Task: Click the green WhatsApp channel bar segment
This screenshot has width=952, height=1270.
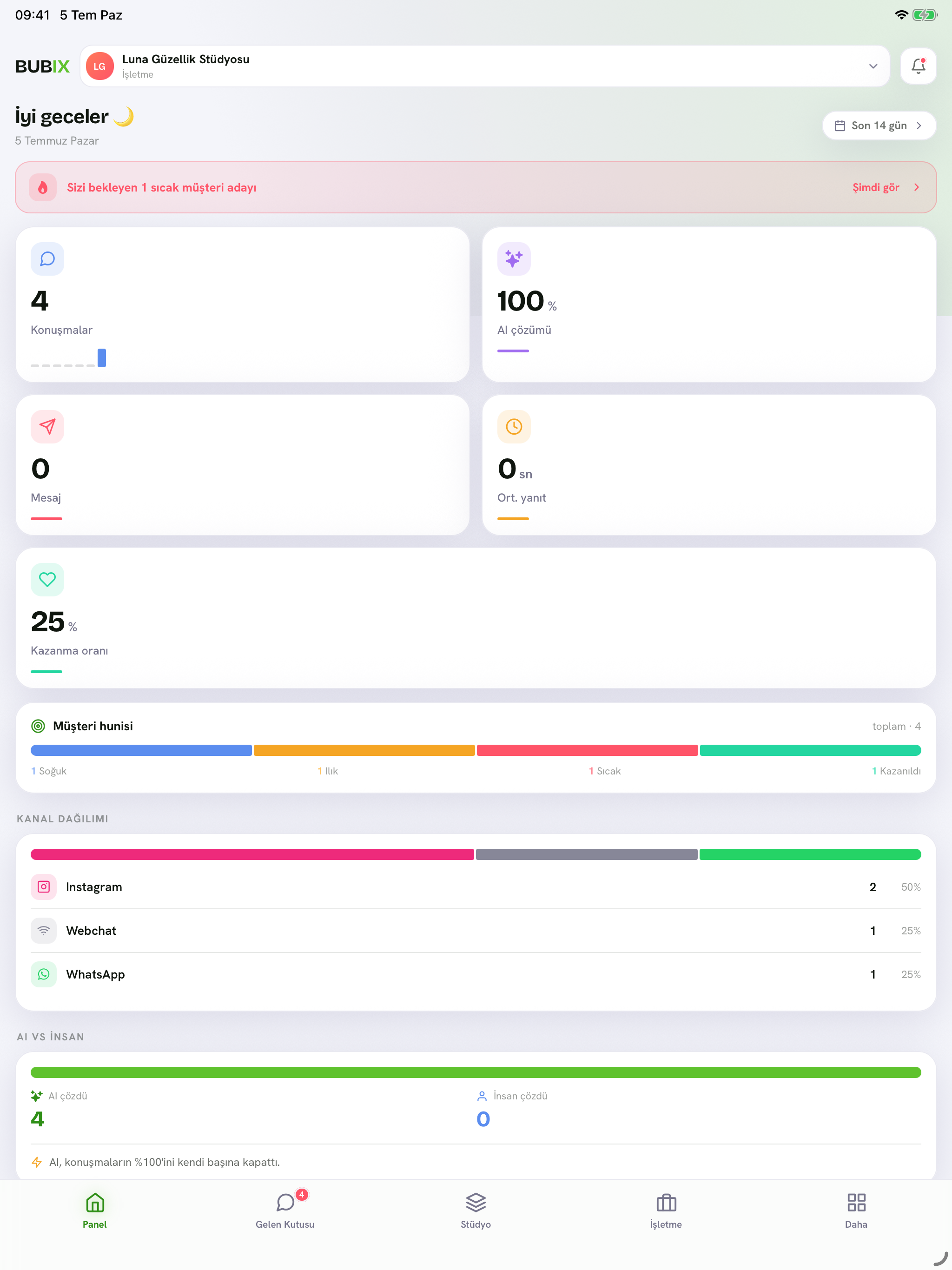Action: (810, 854)
